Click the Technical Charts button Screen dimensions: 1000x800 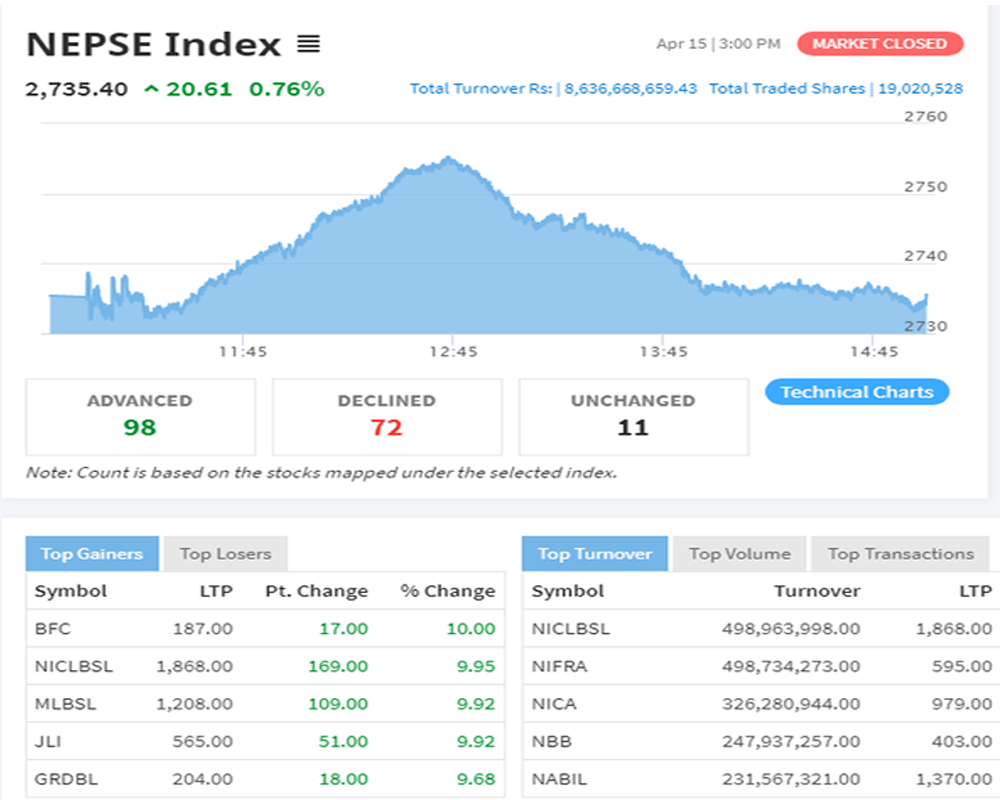(856, 392)
